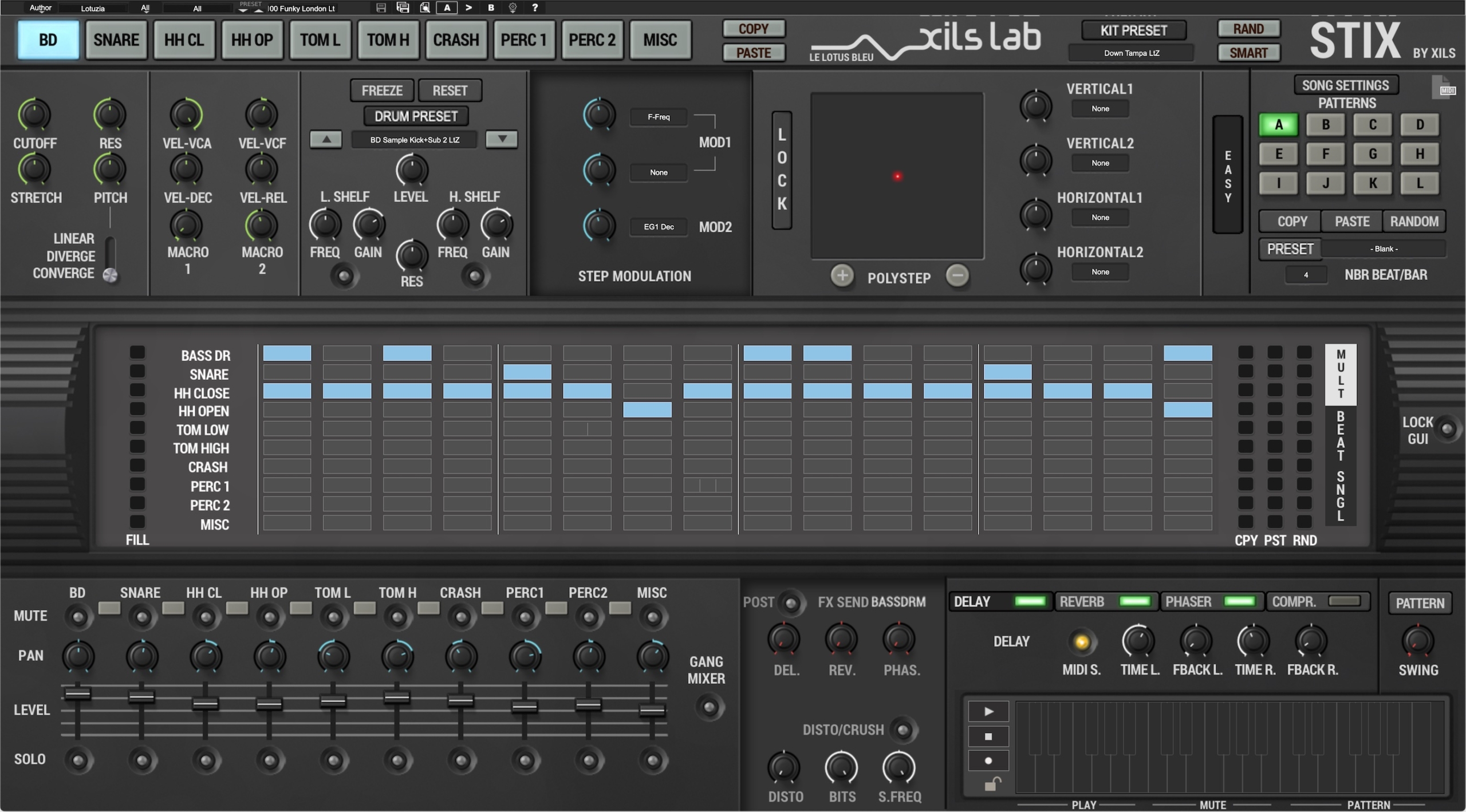This screenshot has width=1466, height=812.
Task: Open the Vertical1 assignment dropdown showing None
Action: click(1100, 109)
